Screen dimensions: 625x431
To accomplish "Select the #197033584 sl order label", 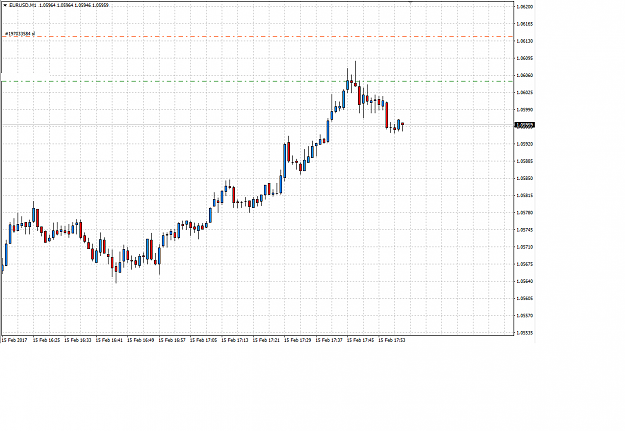I will (x=20, y=34).
